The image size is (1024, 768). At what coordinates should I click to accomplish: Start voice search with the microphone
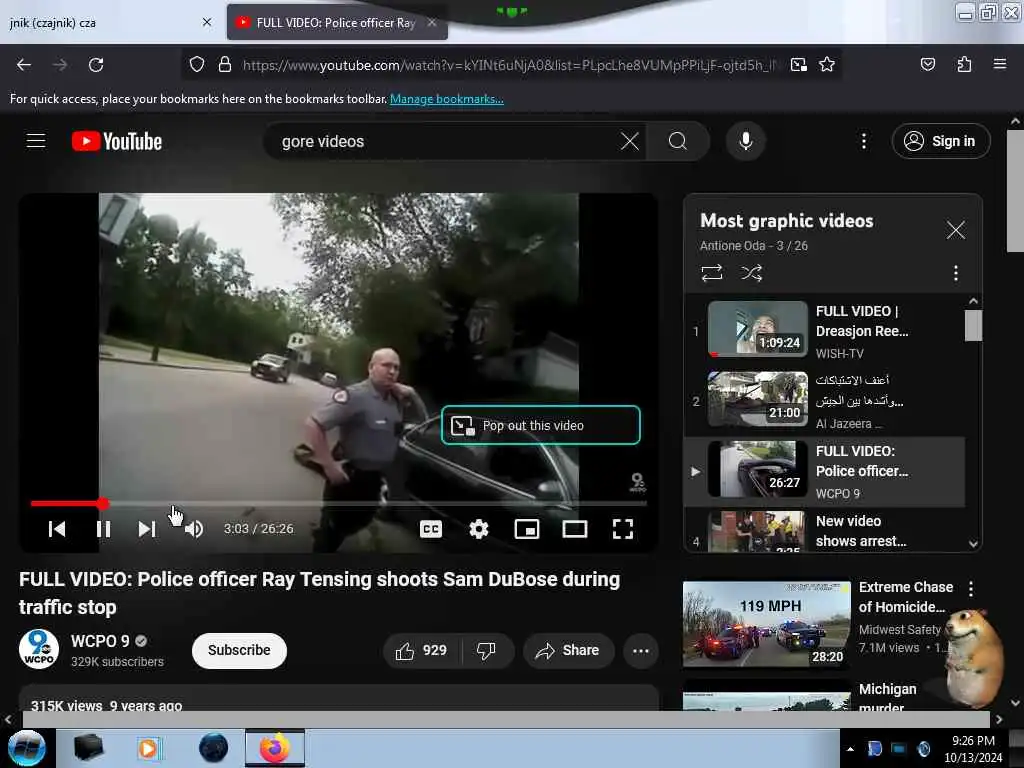[745, 141]
